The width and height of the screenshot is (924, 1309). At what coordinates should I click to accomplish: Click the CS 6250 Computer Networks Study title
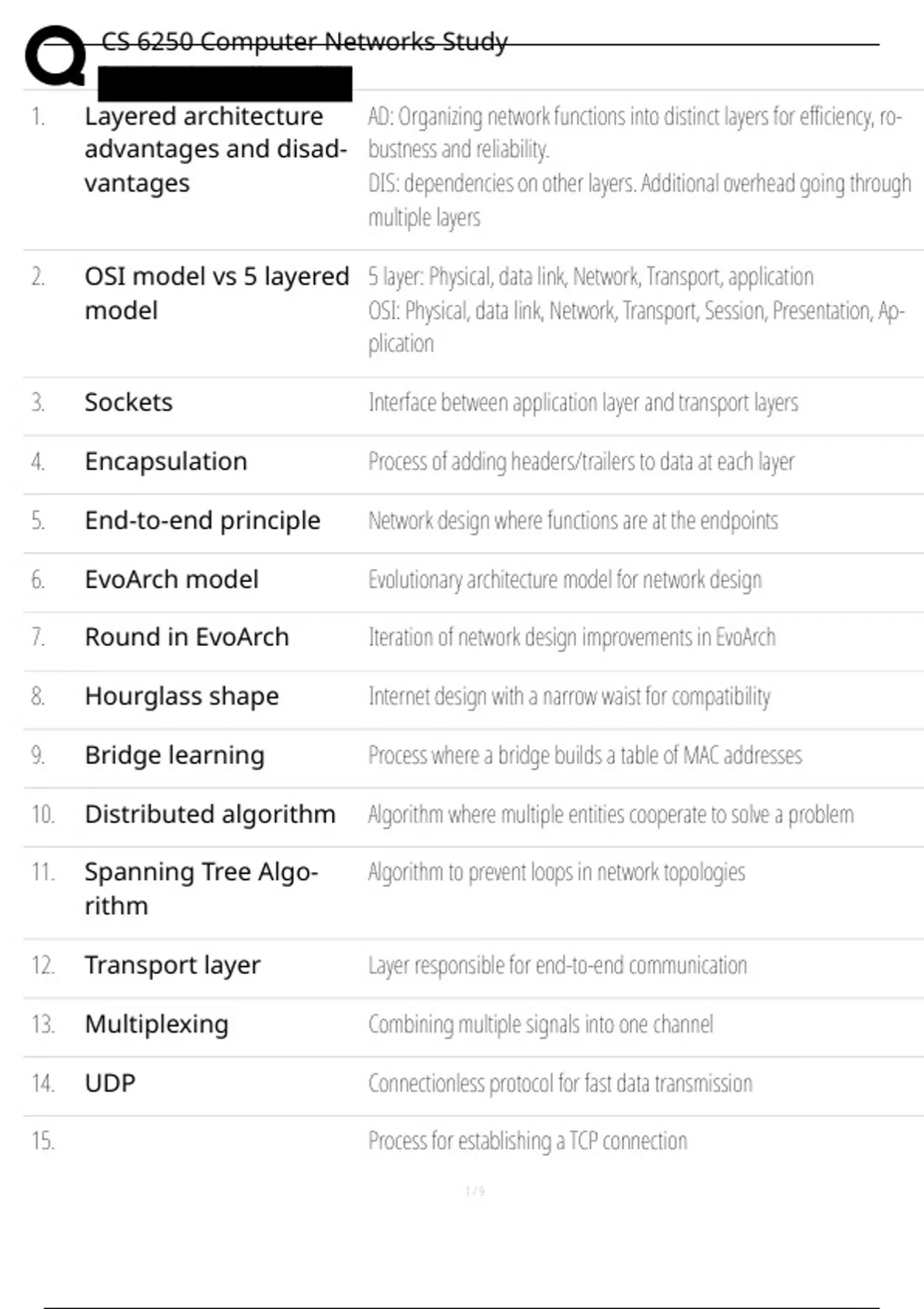click(304, 42)
